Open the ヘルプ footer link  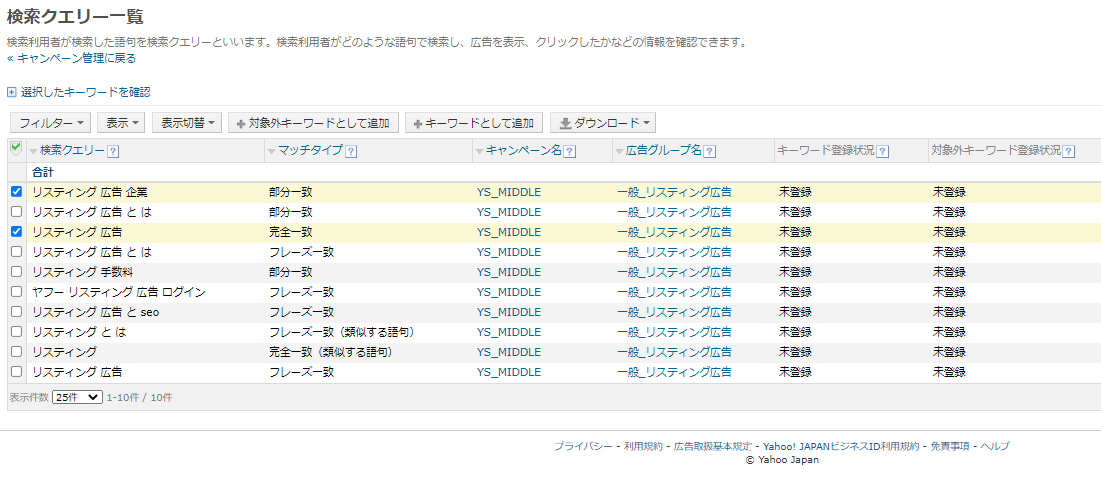tap(996, 446)
